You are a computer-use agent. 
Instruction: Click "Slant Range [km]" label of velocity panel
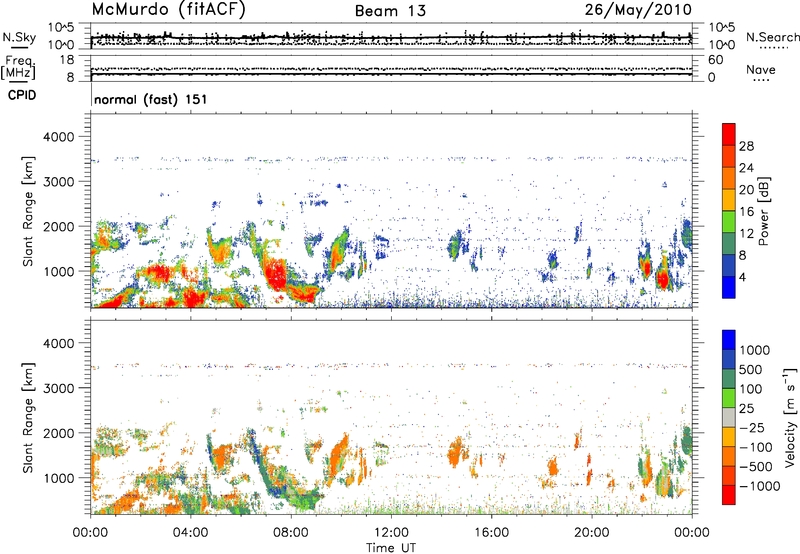point(28,418)
